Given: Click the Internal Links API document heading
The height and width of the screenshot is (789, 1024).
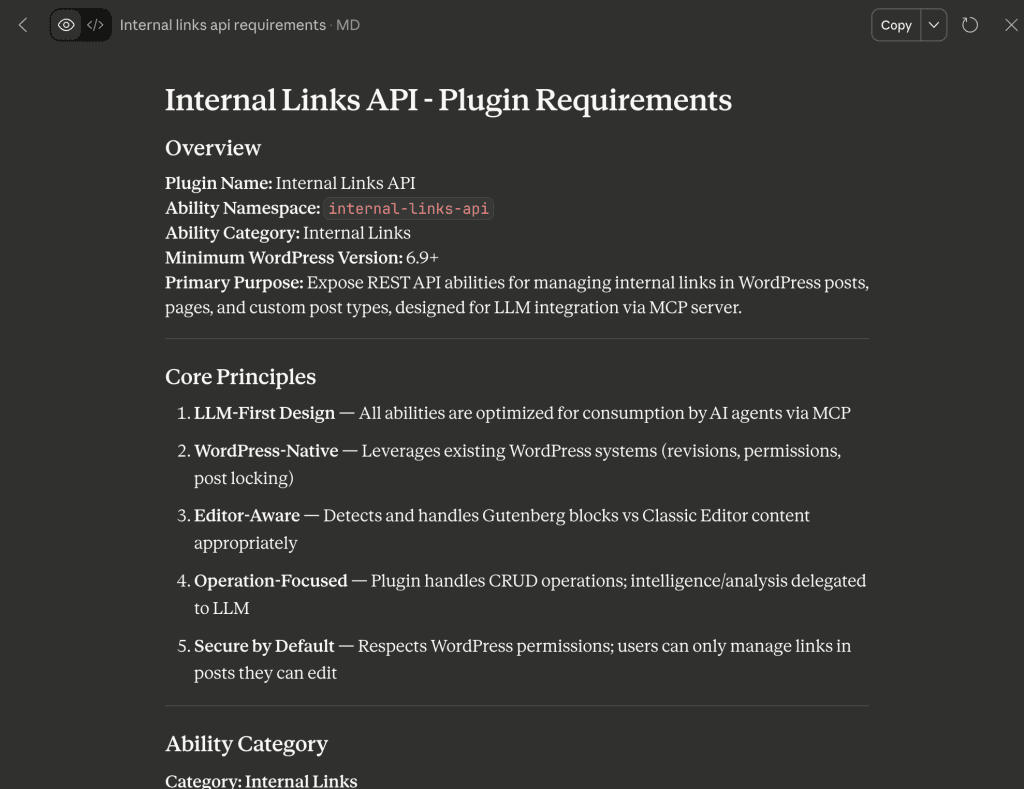Looking at the screenshot, I should (448, 100).
